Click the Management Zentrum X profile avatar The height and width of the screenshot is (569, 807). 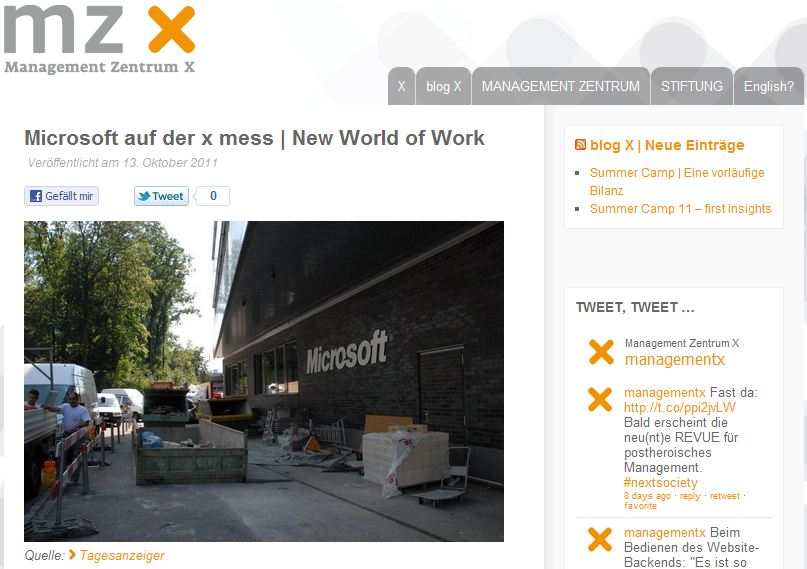tap(601, 352)
